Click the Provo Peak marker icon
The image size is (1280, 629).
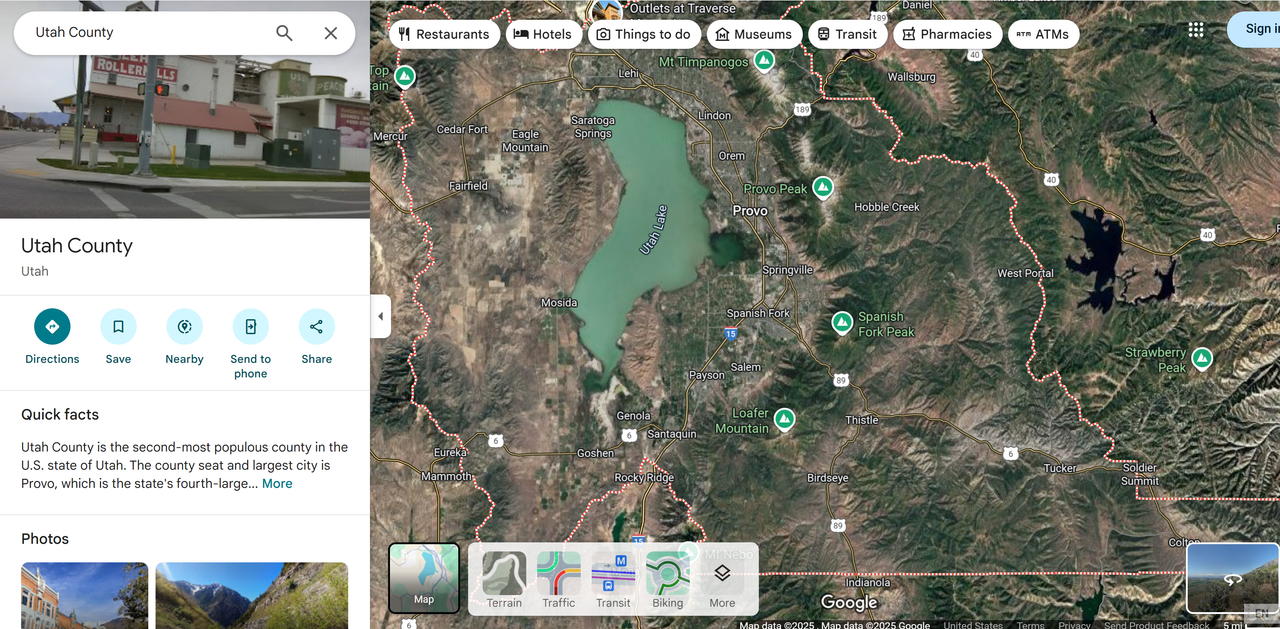(x=823, y=187)
